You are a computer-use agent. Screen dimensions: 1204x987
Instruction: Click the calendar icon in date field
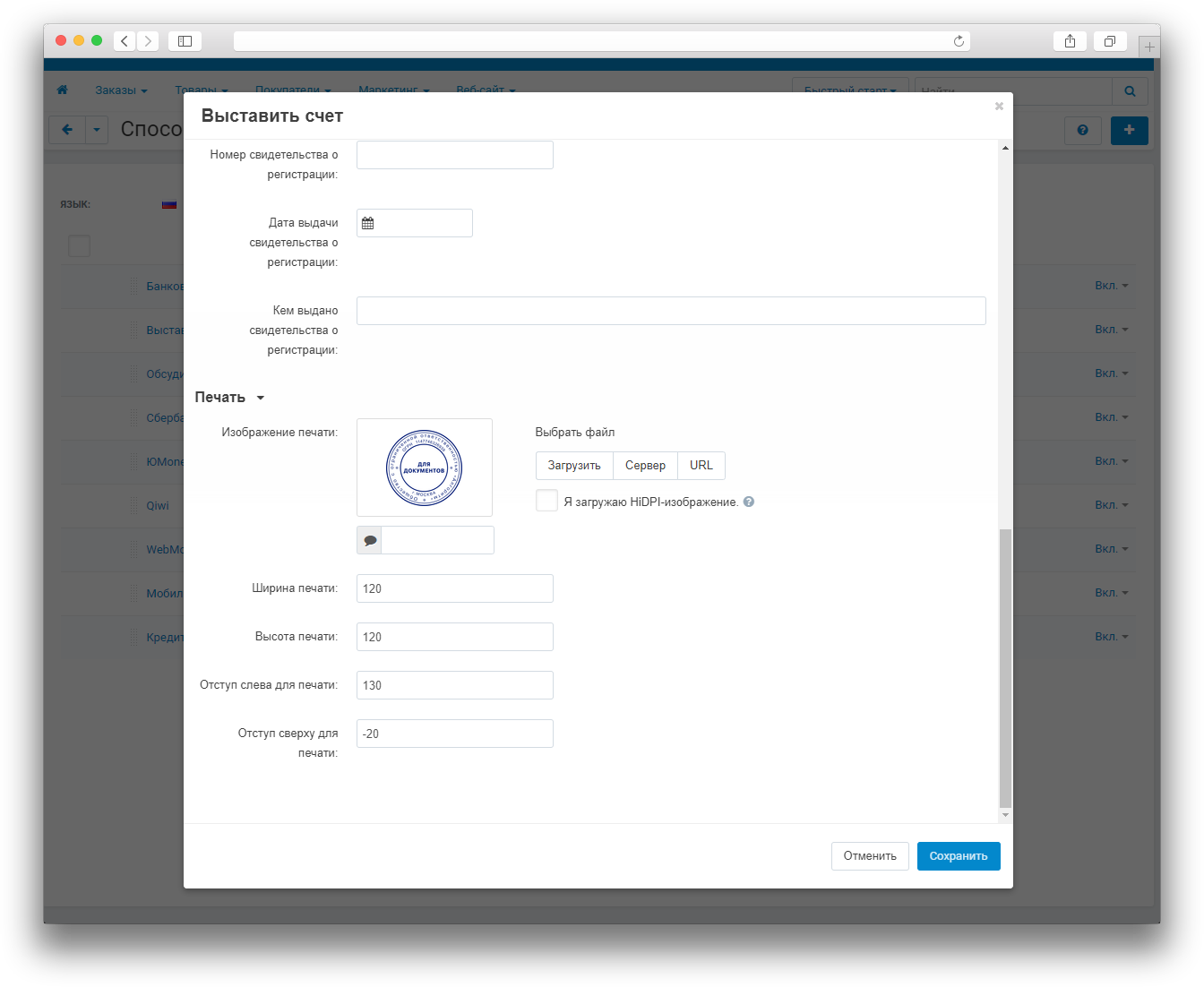(368, 223)
